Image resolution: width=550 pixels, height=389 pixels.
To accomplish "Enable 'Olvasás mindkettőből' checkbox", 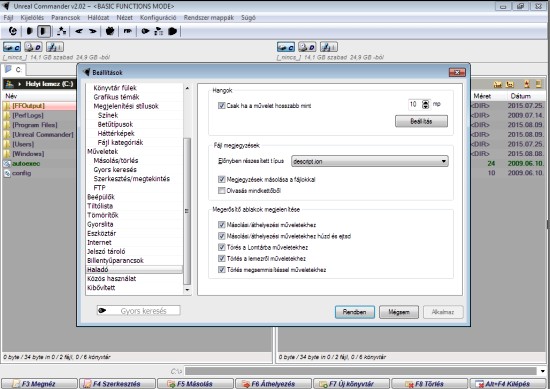I will point(221,190).
